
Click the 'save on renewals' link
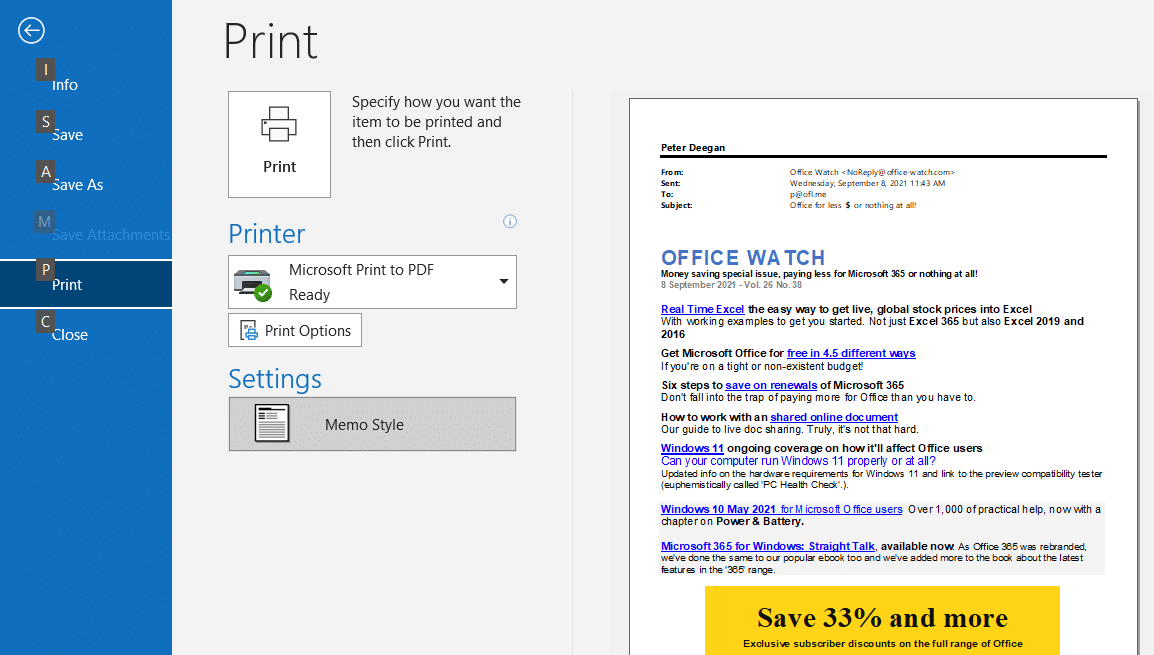pyautogui.click(x=771, y=385)
